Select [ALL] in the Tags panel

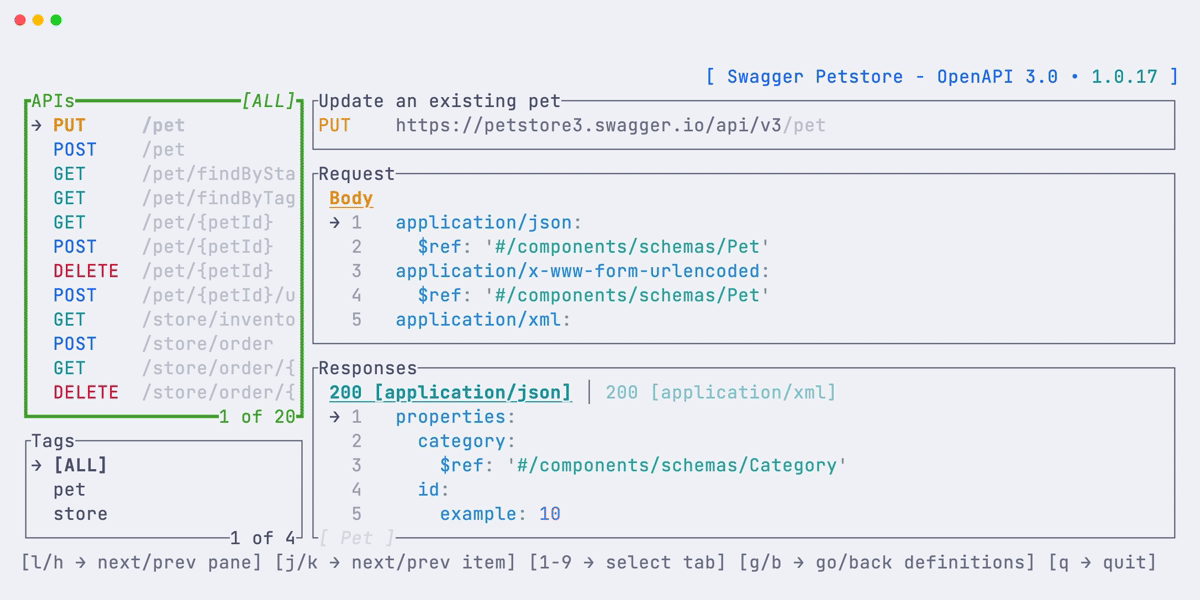78,464
